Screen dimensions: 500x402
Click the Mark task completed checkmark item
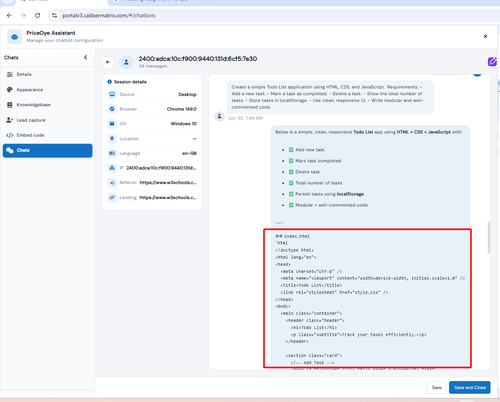[315, 161]
